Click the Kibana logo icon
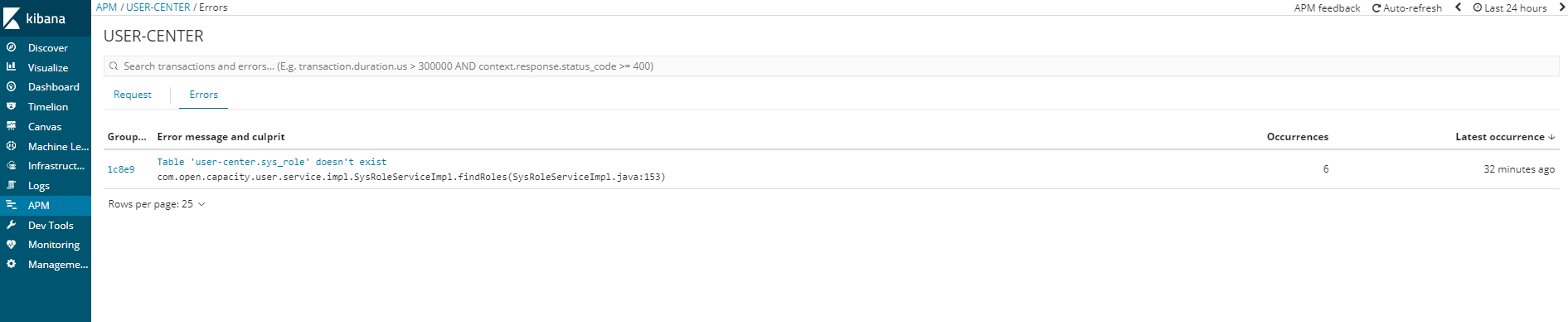 [x=12, y=18]
